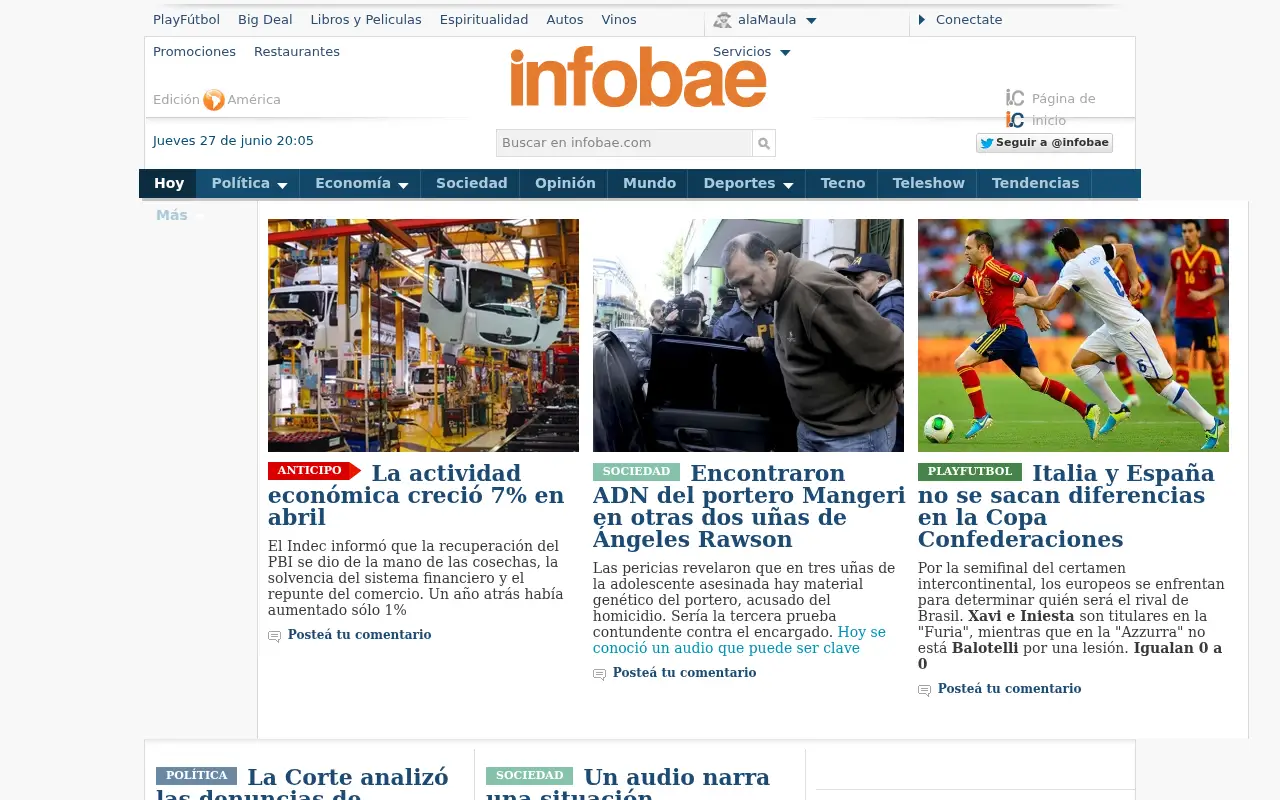This screenshot has width=1280, height=800.
Task: Expand the Deportes menu arrow
Action: 788,185
